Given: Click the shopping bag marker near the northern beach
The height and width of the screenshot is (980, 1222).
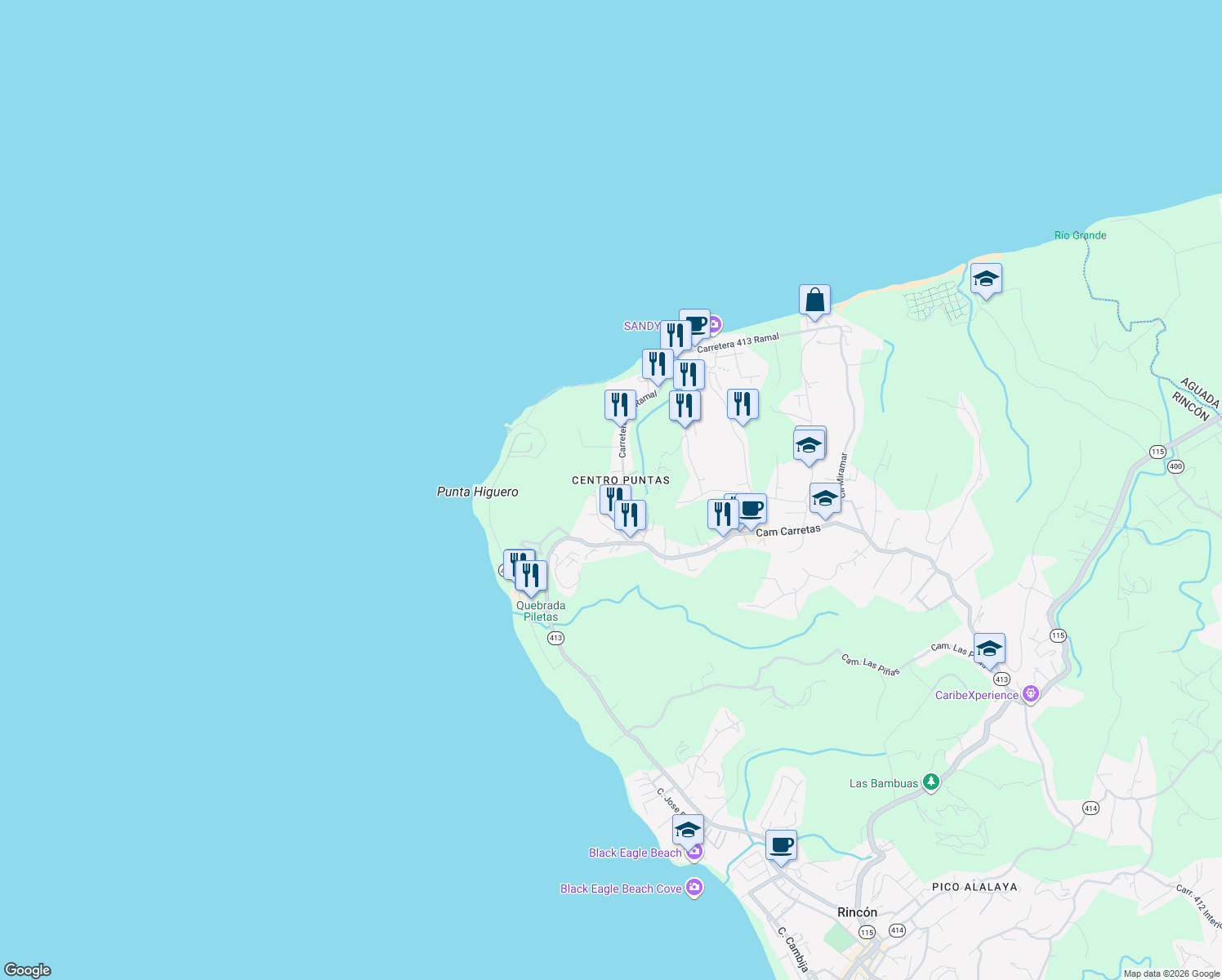Looking at the screenshot, I should (x=814, y=299).
